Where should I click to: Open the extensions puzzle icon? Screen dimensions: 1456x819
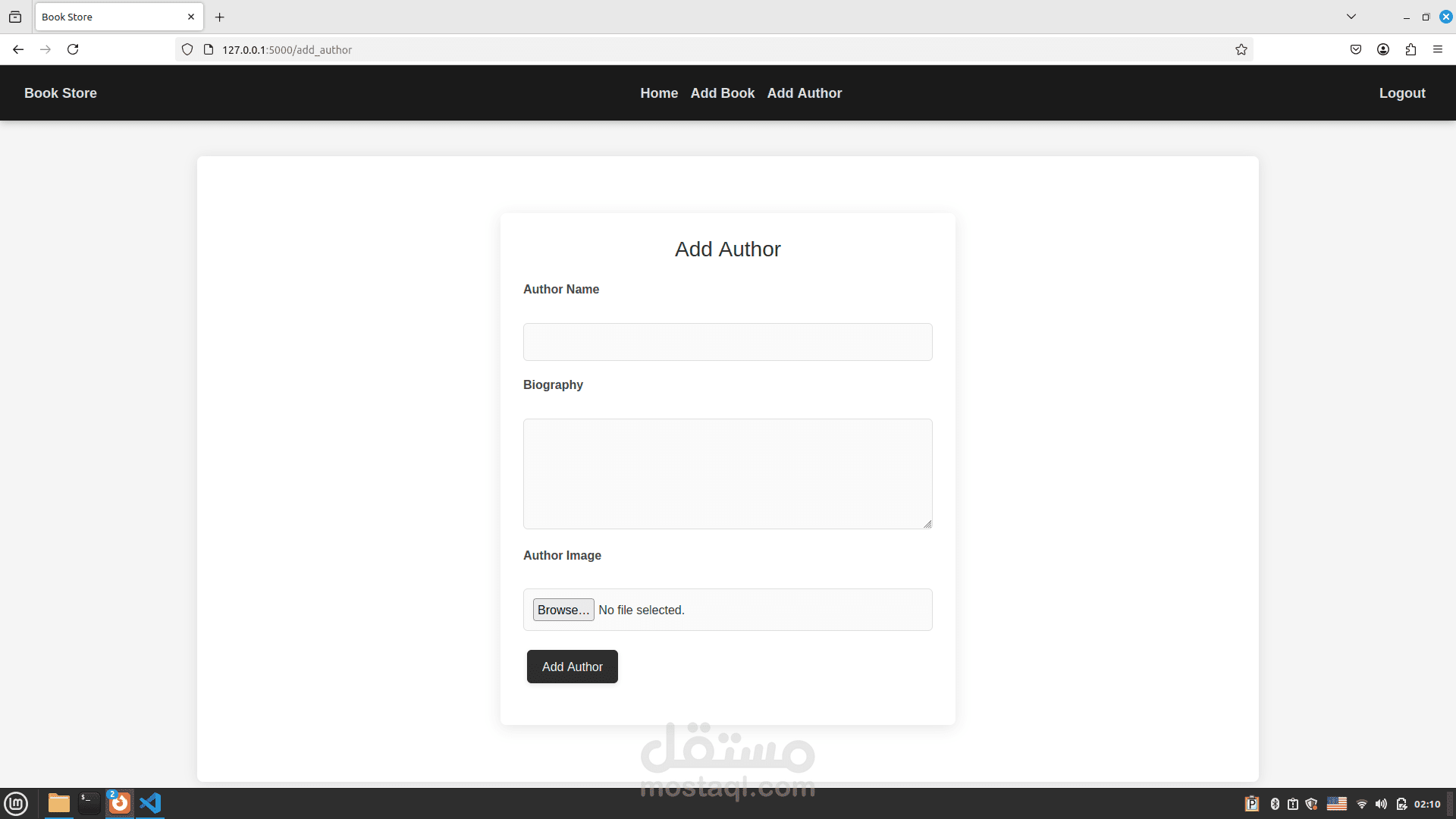[1410, 49]
